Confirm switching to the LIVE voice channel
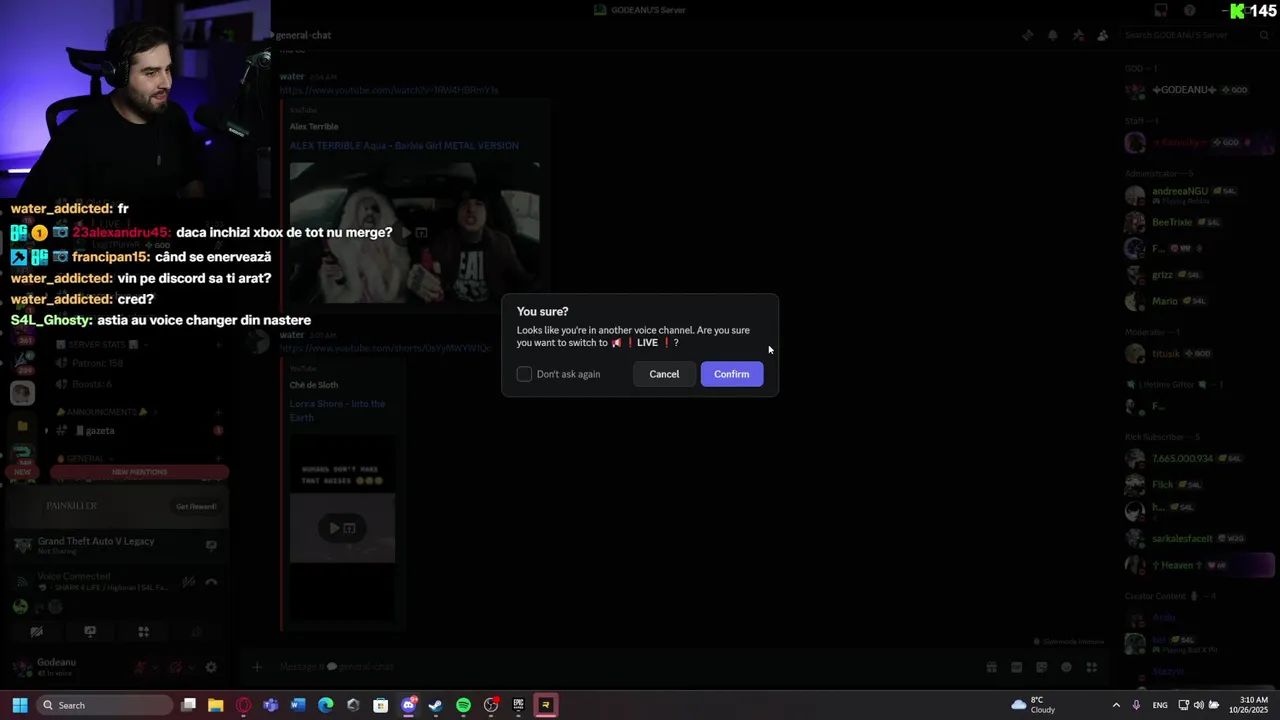The width and height of the screenshot is (1280, 720). 731,374
